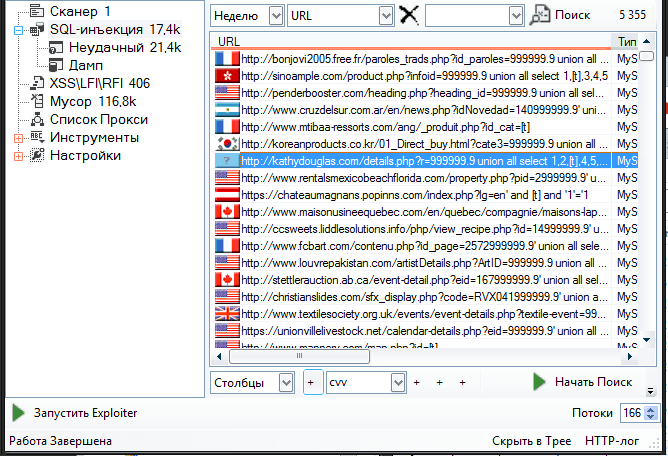The height and width of the screenshot is (456, 668).
Task: Click the Работа Завершена status text
Action: tap(60, 441)
